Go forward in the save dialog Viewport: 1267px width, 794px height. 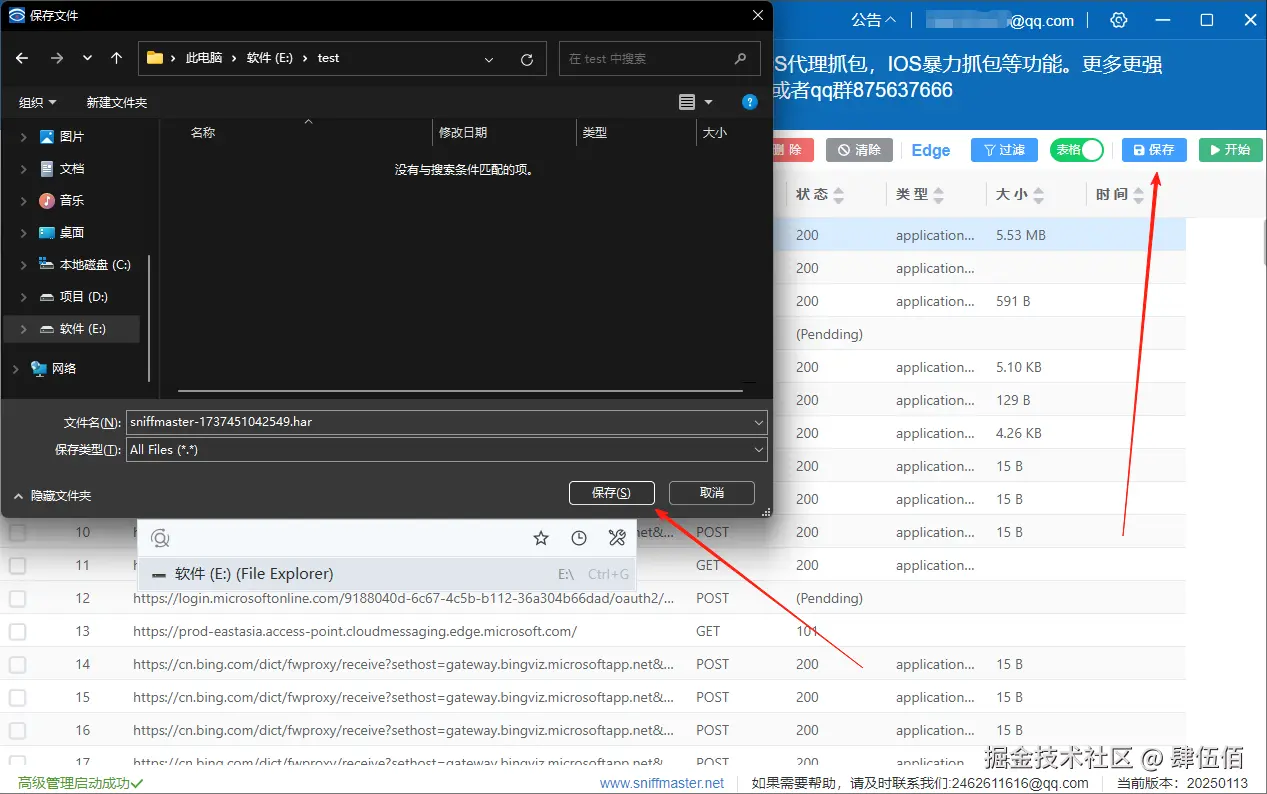[x=57, y=58]
